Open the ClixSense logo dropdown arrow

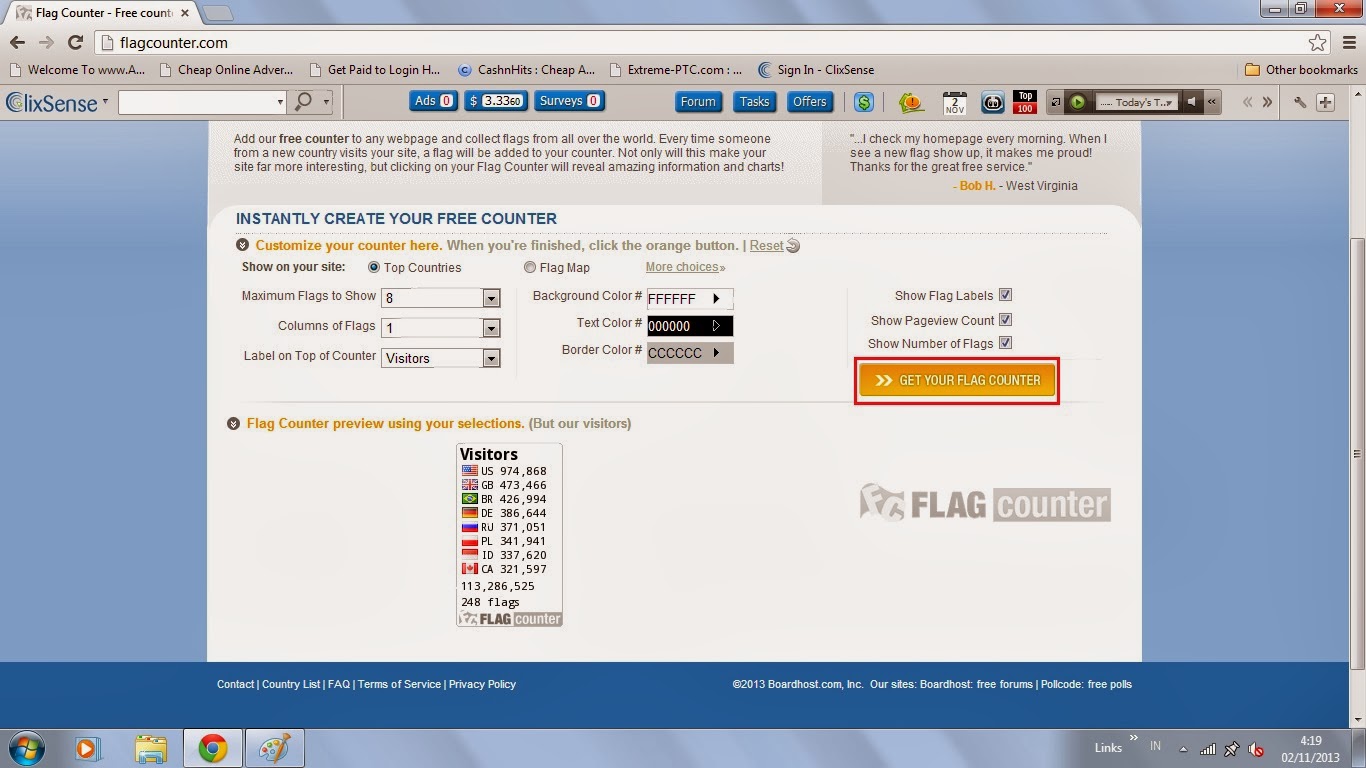105,101
